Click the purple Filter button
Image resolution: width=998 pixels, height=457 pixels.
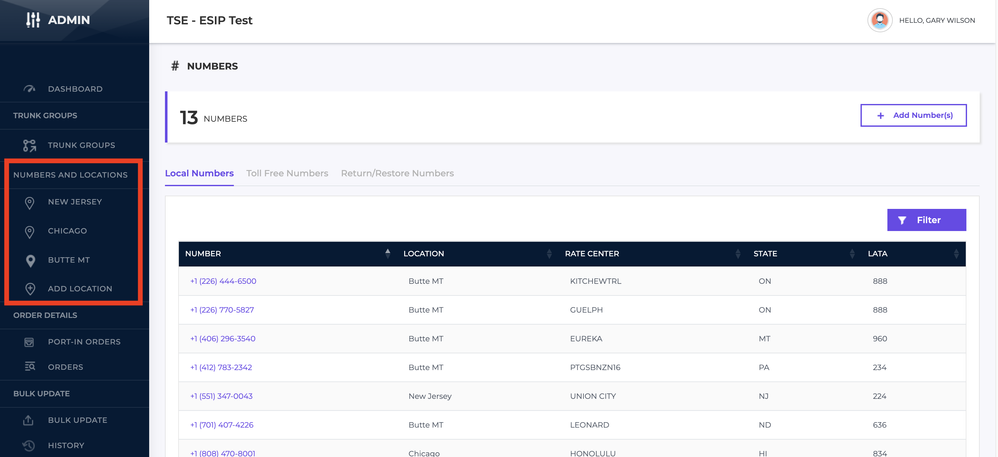click(927, 220)
